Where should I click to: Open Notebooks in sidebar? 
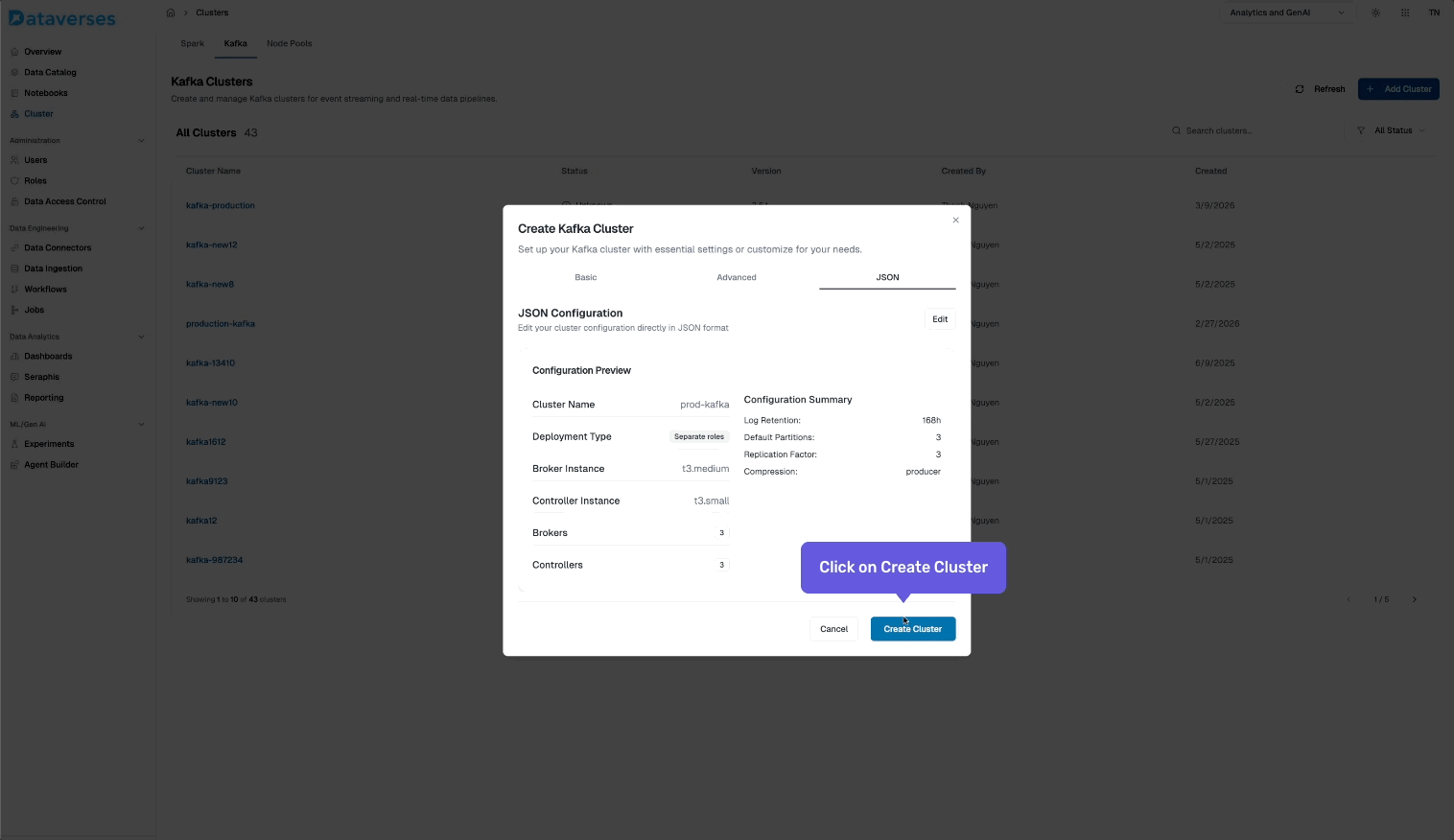(x=45, y=93)
